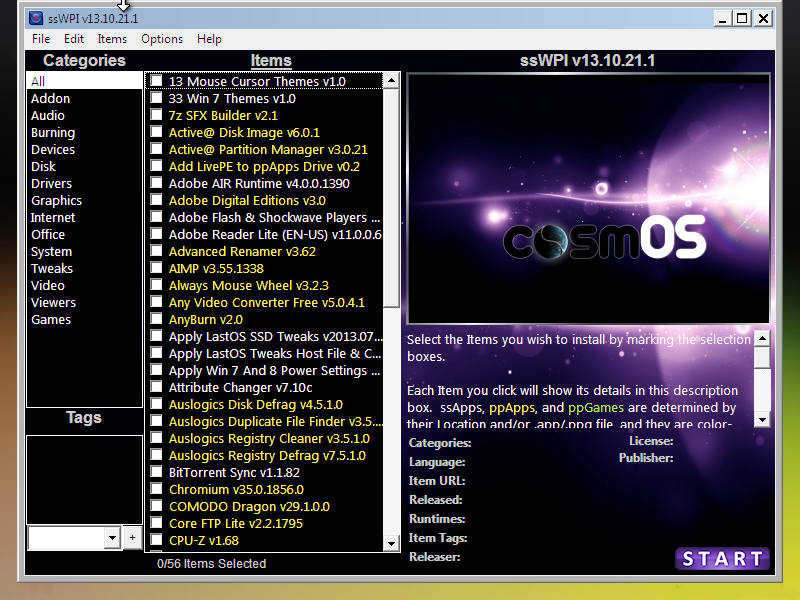Click the description box scroll down arrow
This screenshot has width=800, height=600.
(x=762, y=419)
